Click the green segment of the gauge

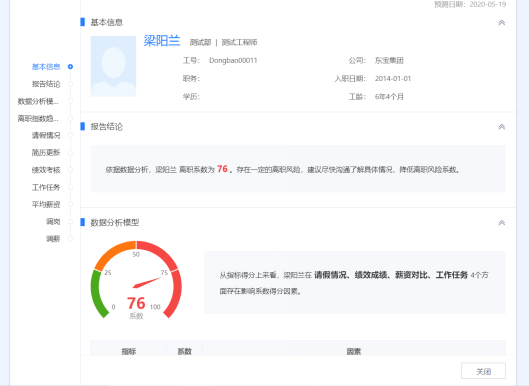coord(95,294)
